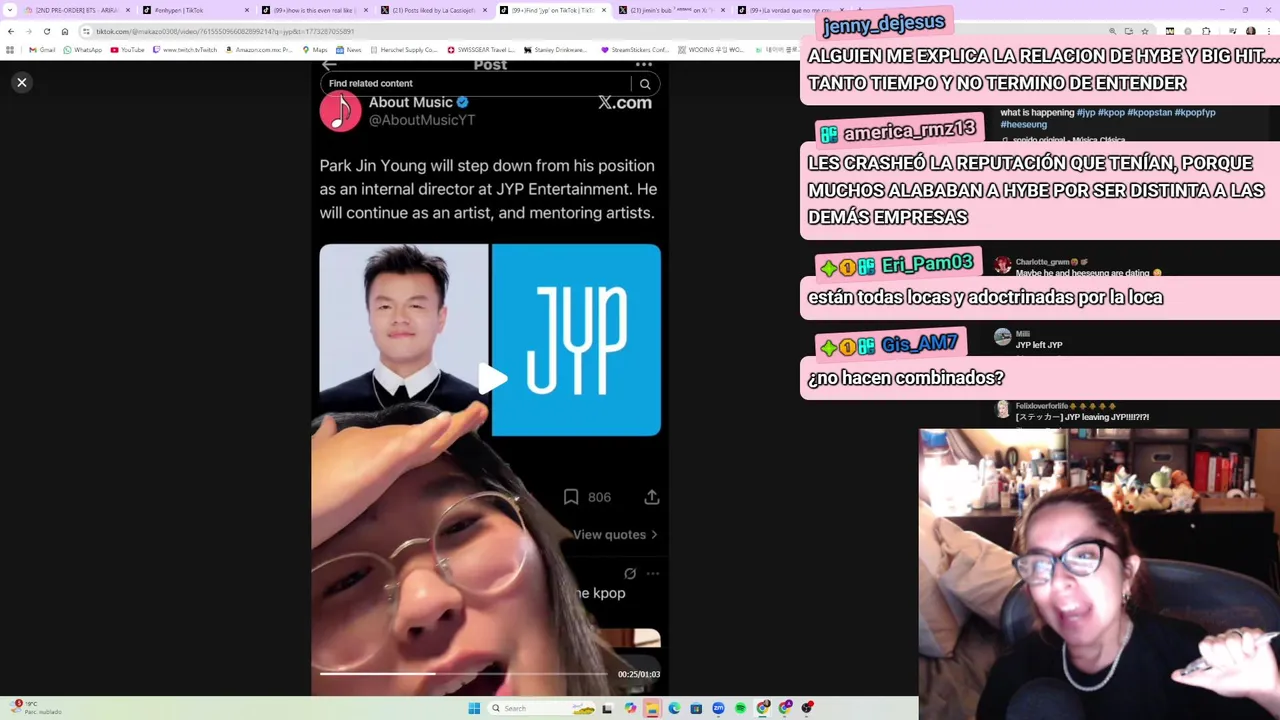Open Spotify from the taskbar
This screenshot has height=720, width=1280.
tap(740, 708)
